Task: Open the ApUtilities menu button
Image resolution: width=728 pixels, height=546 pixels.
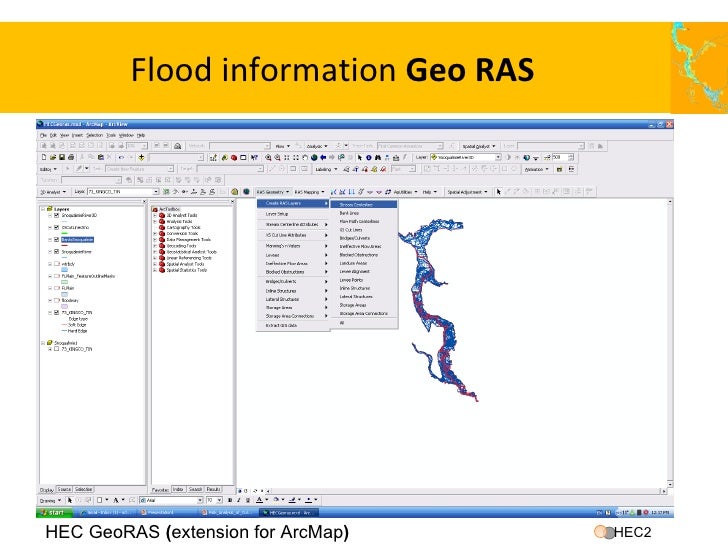Action: point(405,192)
